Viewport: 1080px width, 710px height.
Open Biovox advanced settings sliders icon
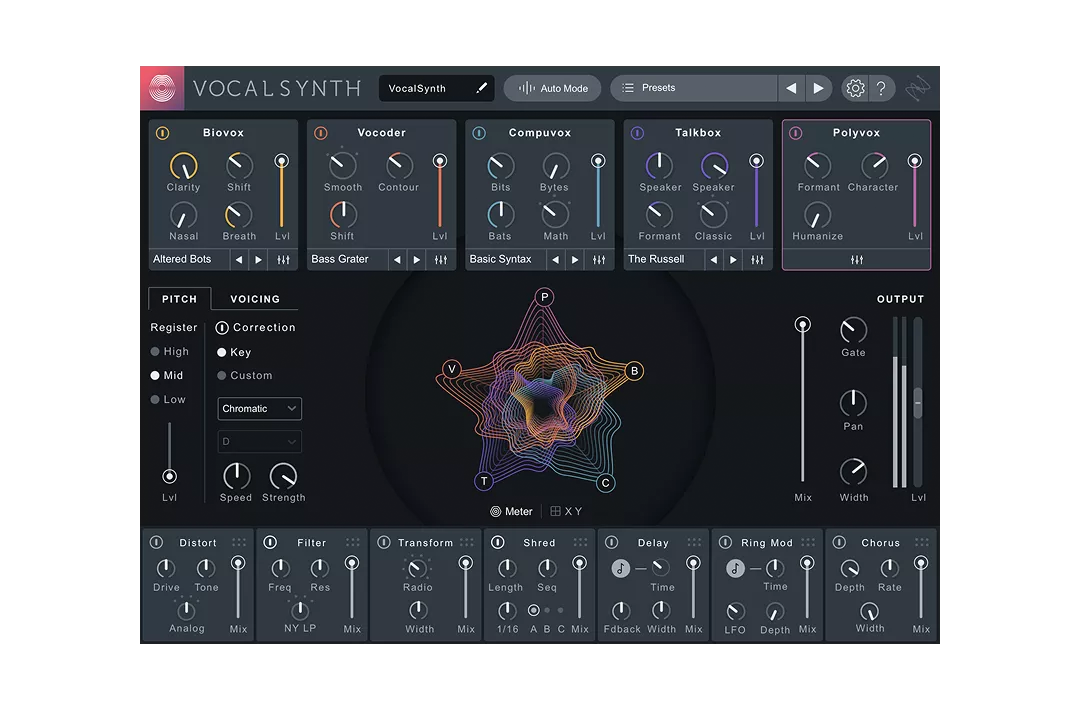(283, 260)
